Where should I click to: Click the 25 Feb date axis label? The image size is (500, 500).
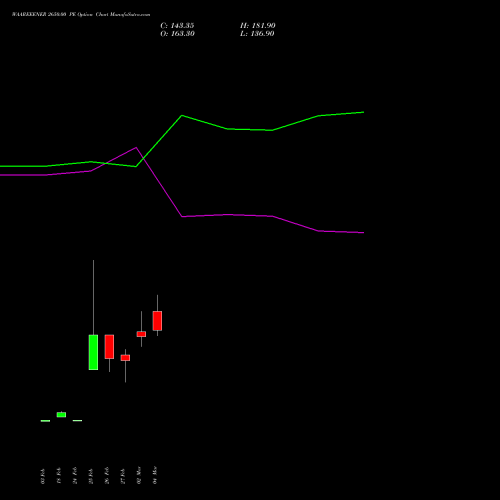tap(91, 476)
